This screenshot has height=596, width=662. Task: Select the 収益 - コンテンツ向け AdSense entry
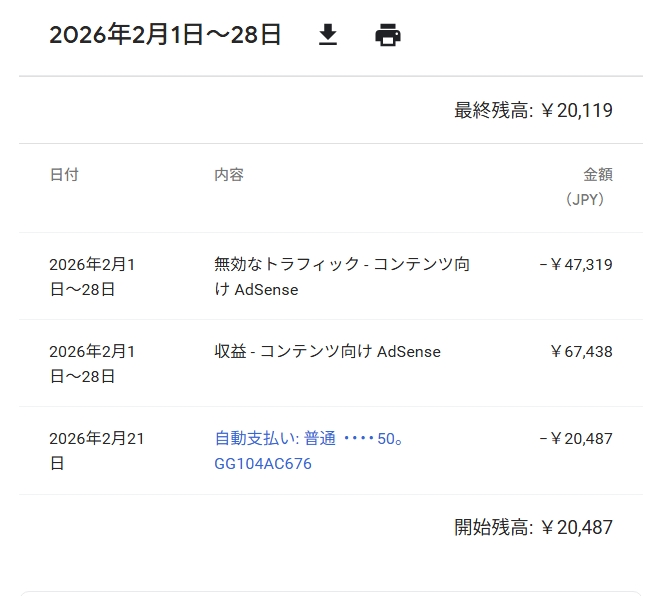point(327,352)
